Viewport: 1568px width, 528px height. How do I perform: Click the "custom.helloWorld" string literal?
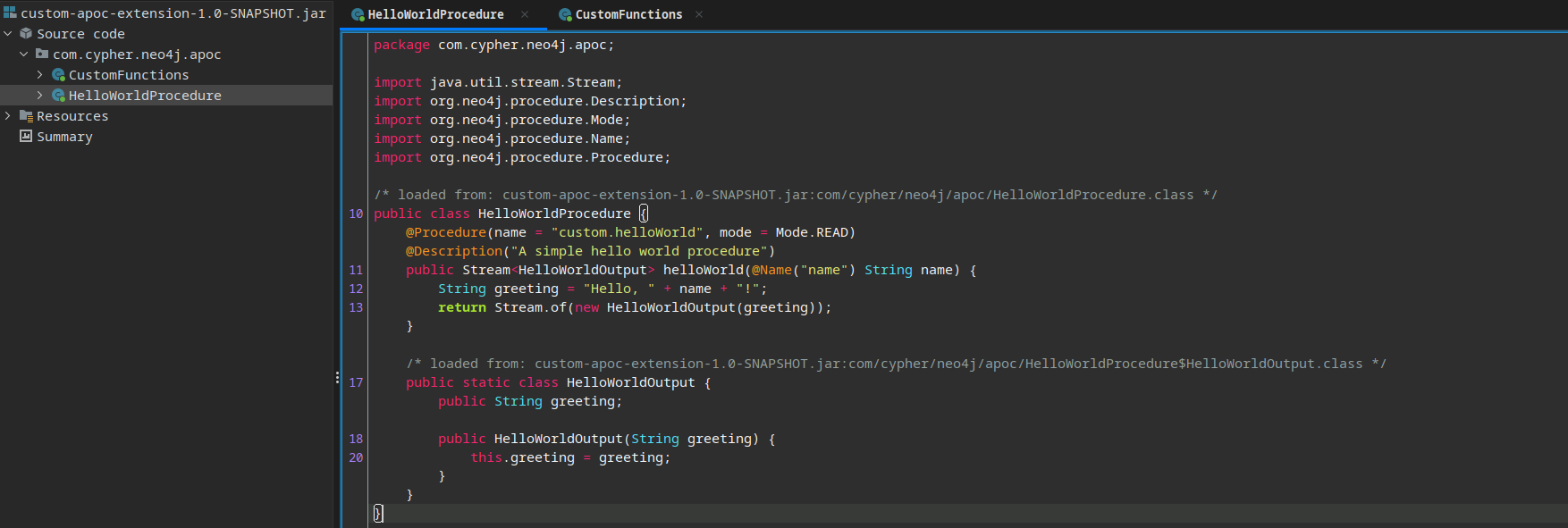point(627,232)
